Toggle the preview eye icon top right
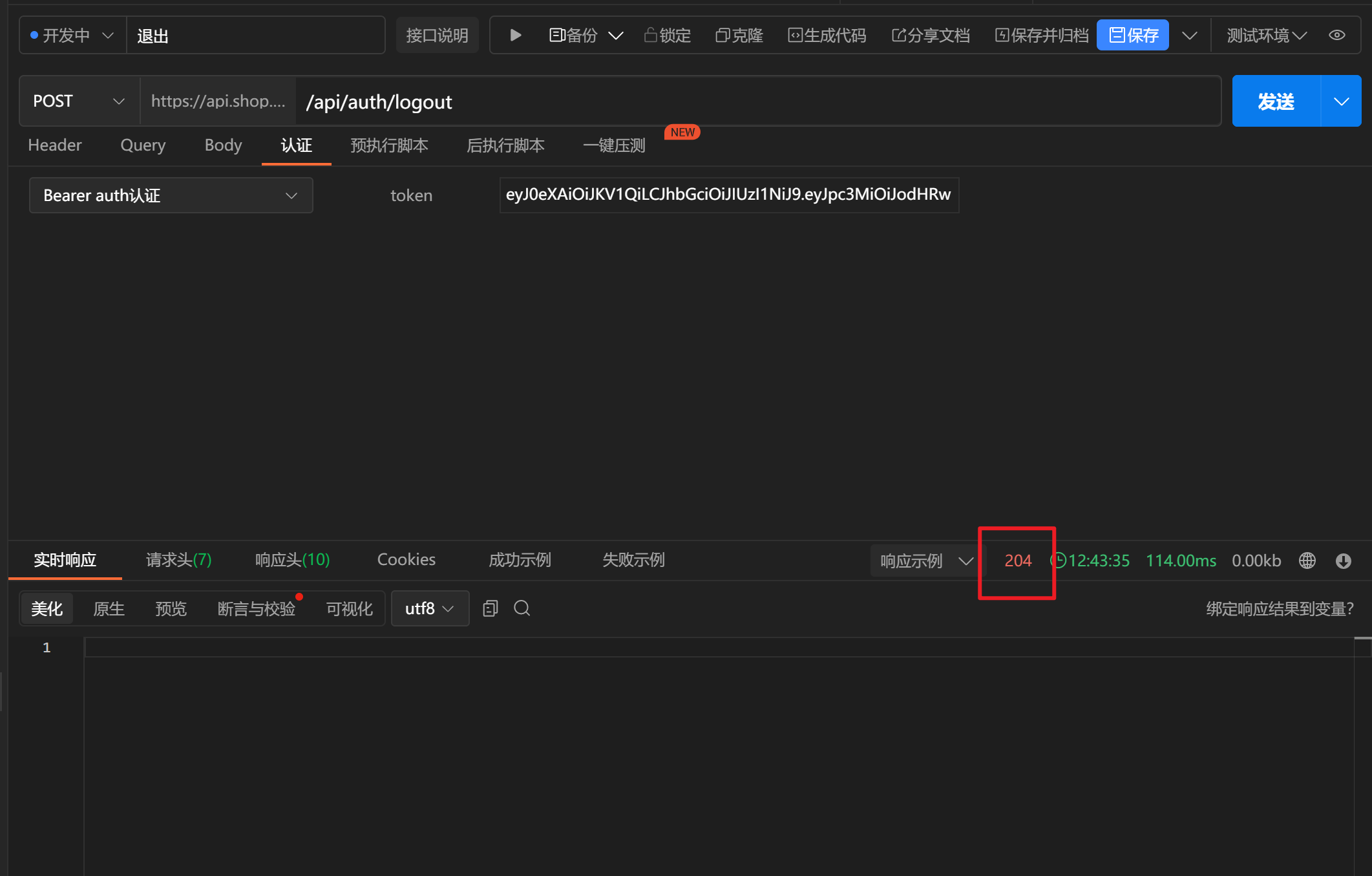Viewport: 1372px width, 876px height. (1336, 35)
